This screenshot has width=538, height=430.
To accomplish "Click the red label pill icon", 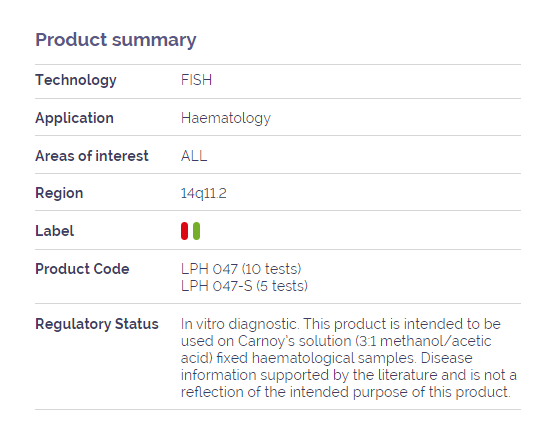I will [x=184, y=231].
